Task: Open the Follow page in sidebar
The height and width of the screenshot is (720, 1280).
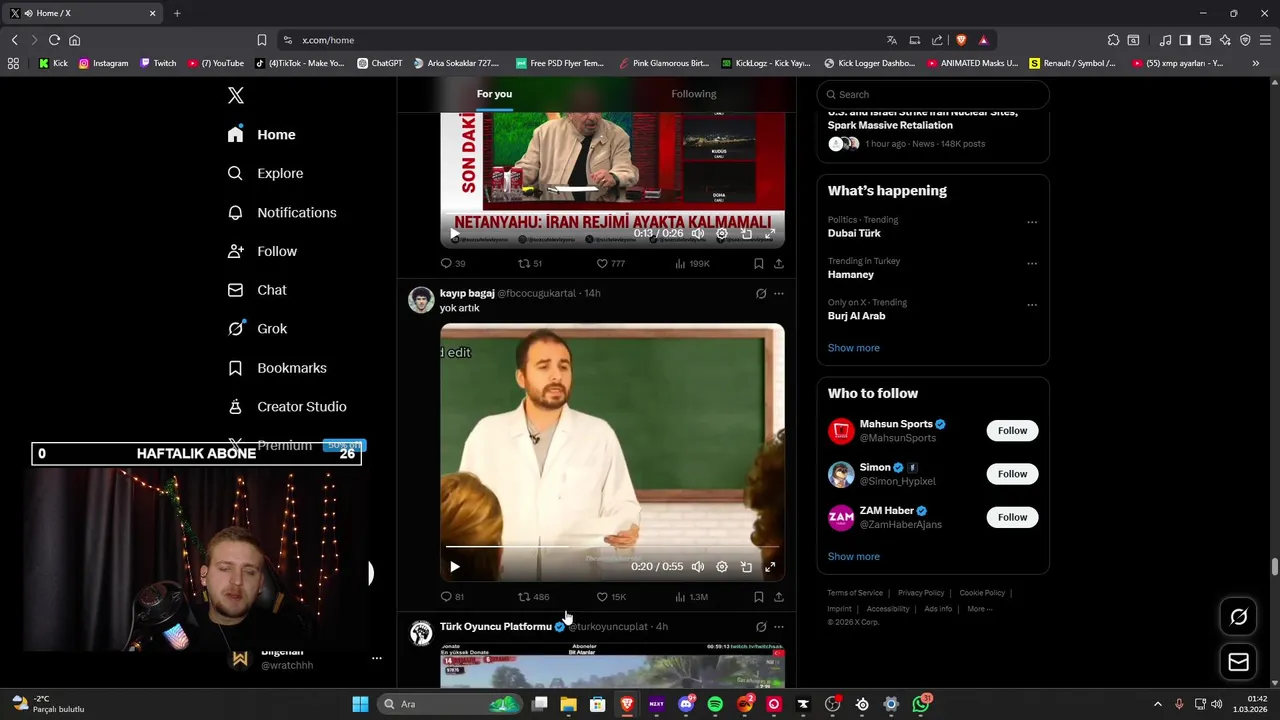Action: (263, 251)
